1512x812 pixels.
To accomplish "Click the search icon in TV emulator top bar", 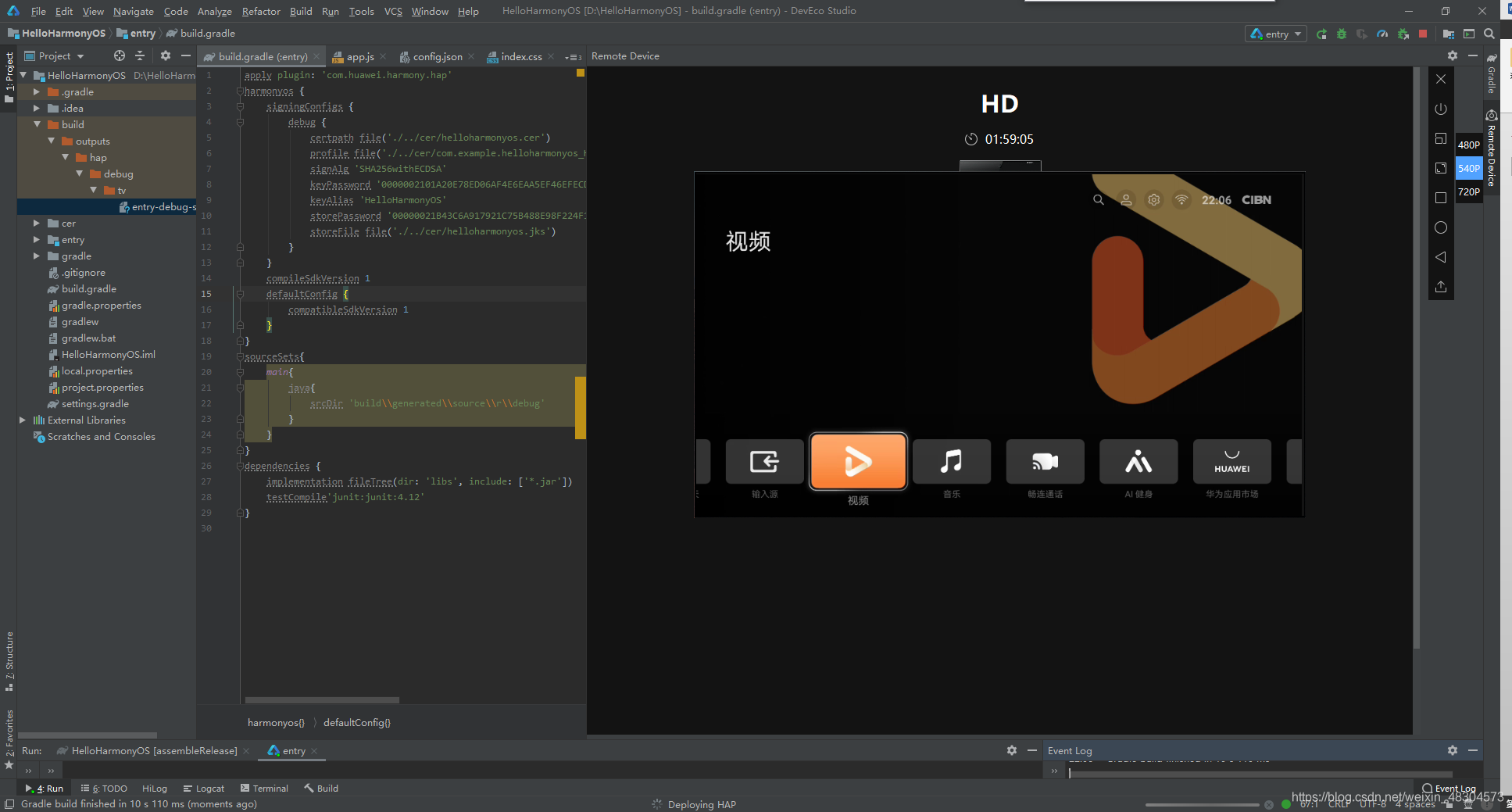I will [1099, 200].
